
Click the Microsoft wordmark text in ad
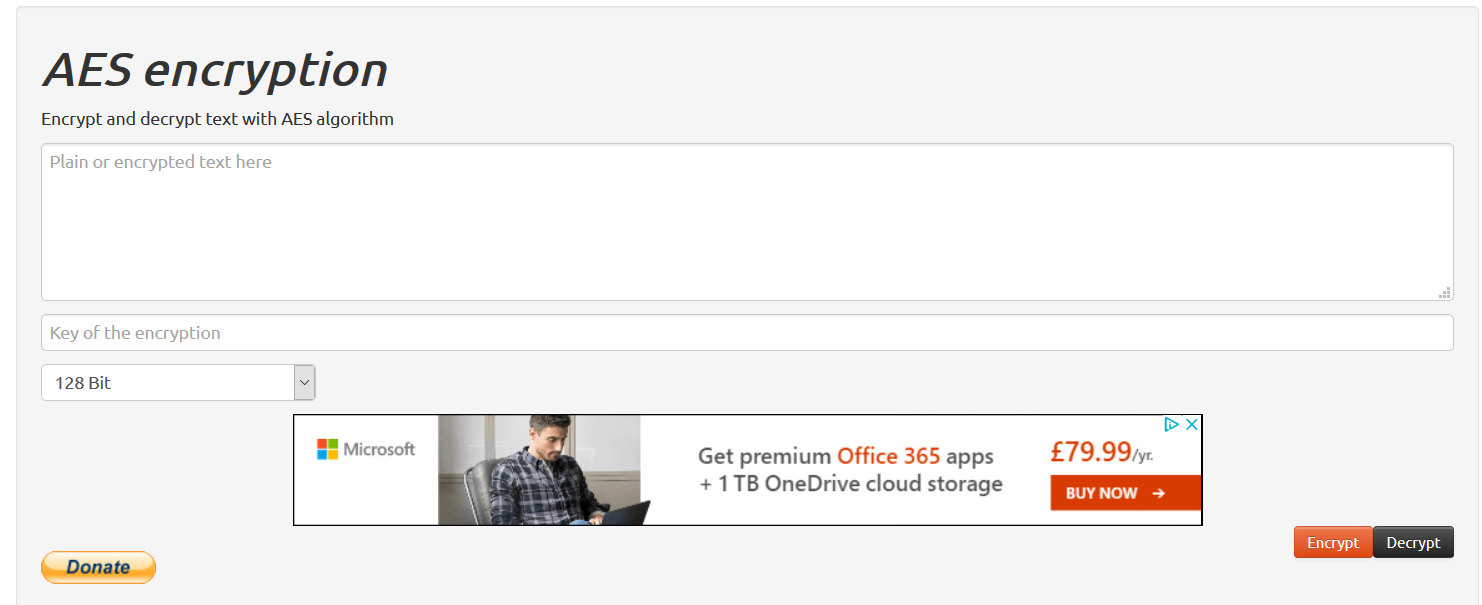[379, 449]
